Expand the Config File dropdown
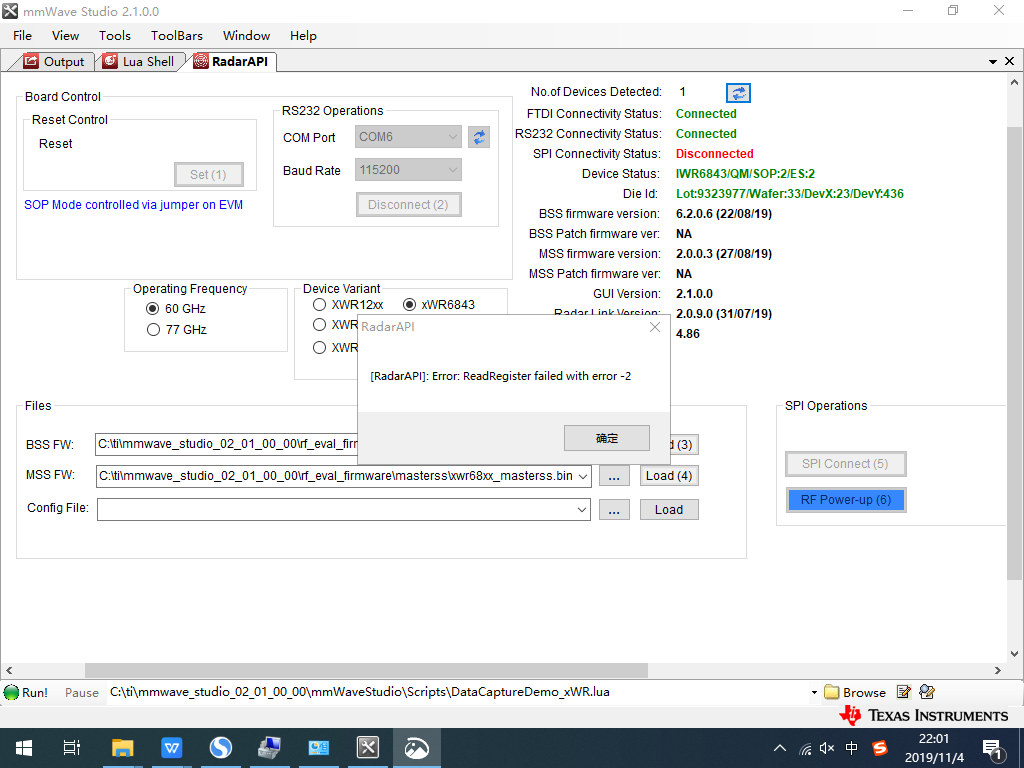 [582, 510]
